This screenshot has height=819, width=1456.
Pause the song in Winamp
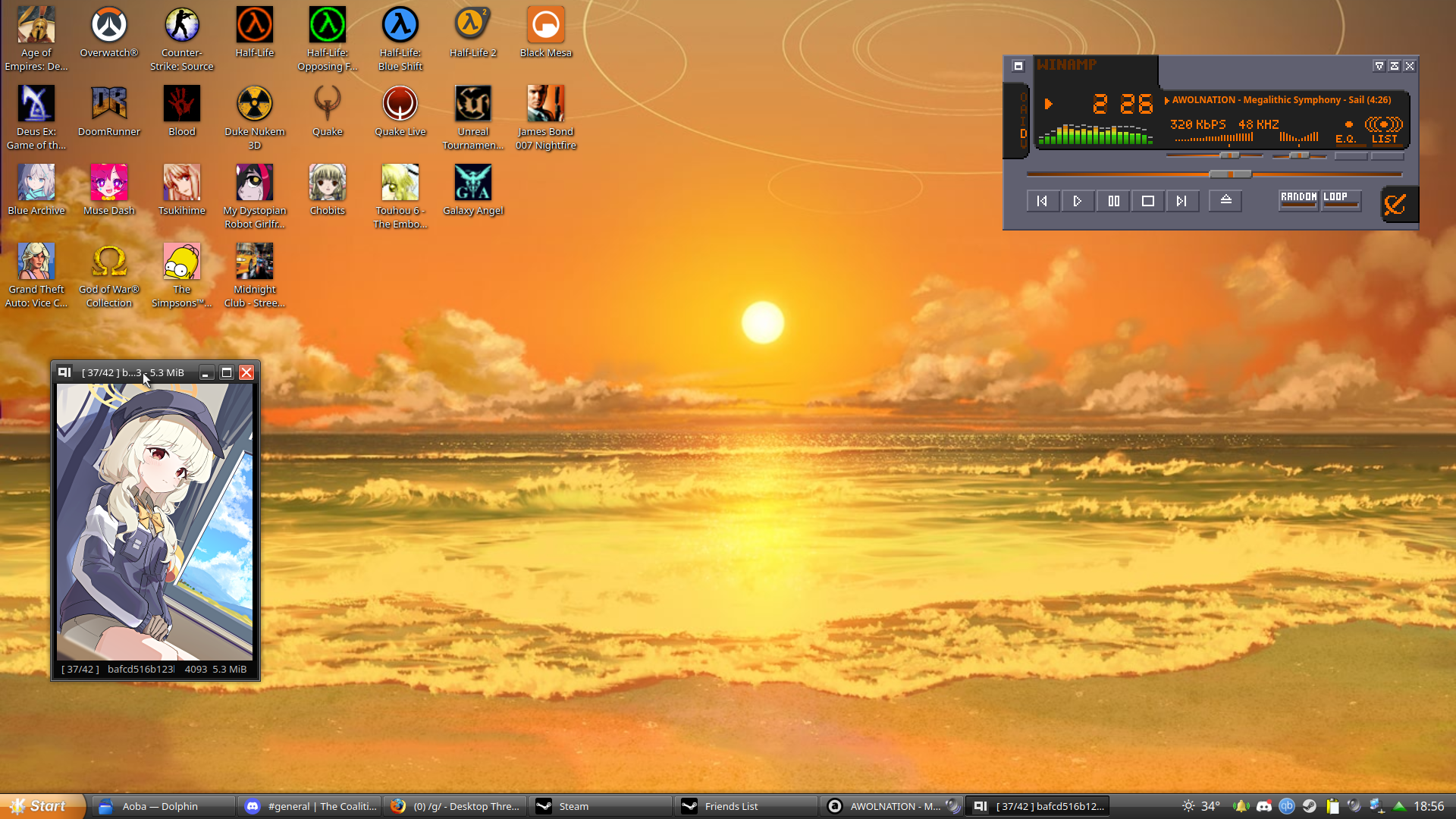(1113, 201)
